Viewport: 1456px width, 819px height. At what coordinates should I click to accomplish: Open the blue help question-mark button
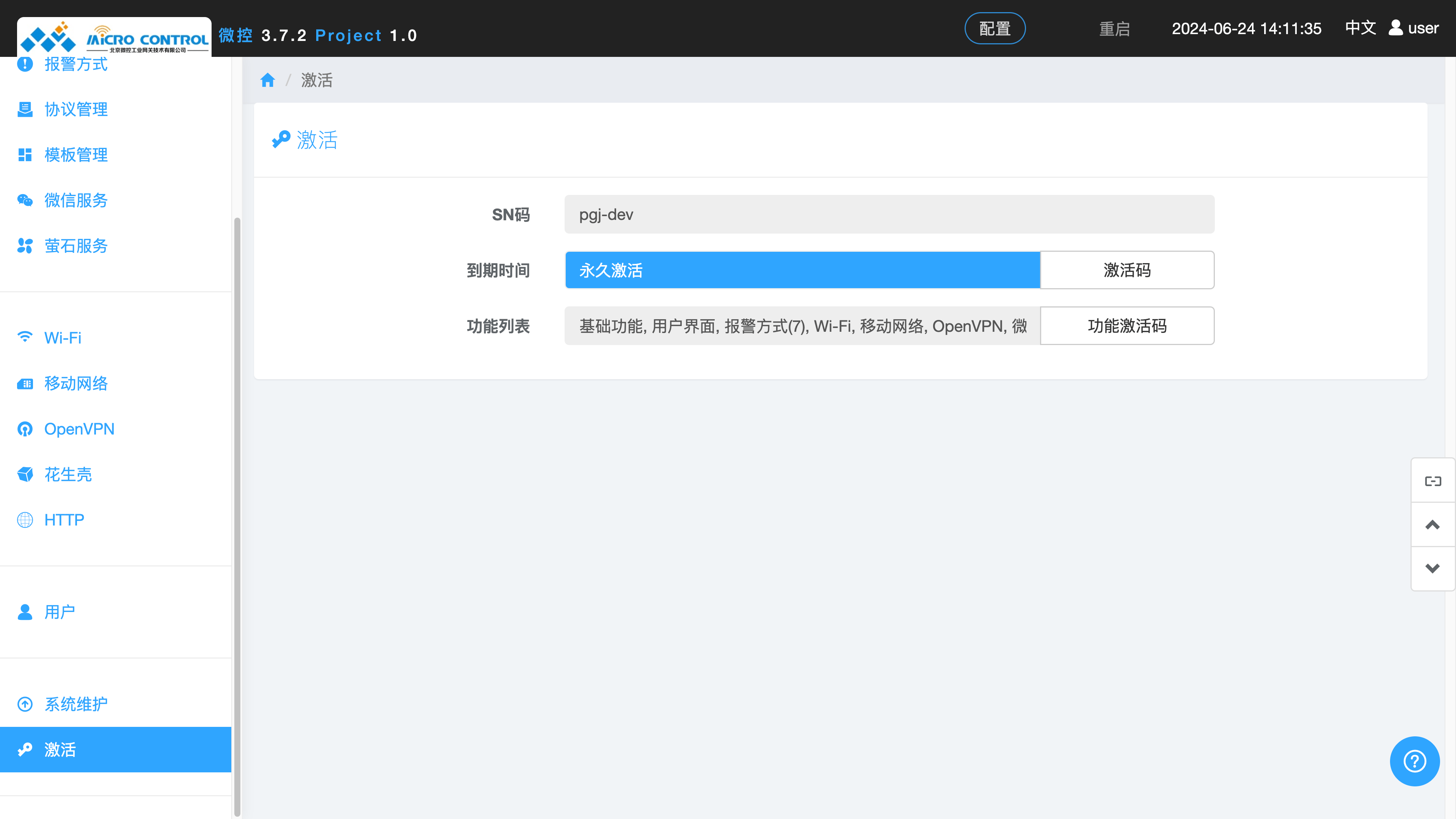[1414, 761]
